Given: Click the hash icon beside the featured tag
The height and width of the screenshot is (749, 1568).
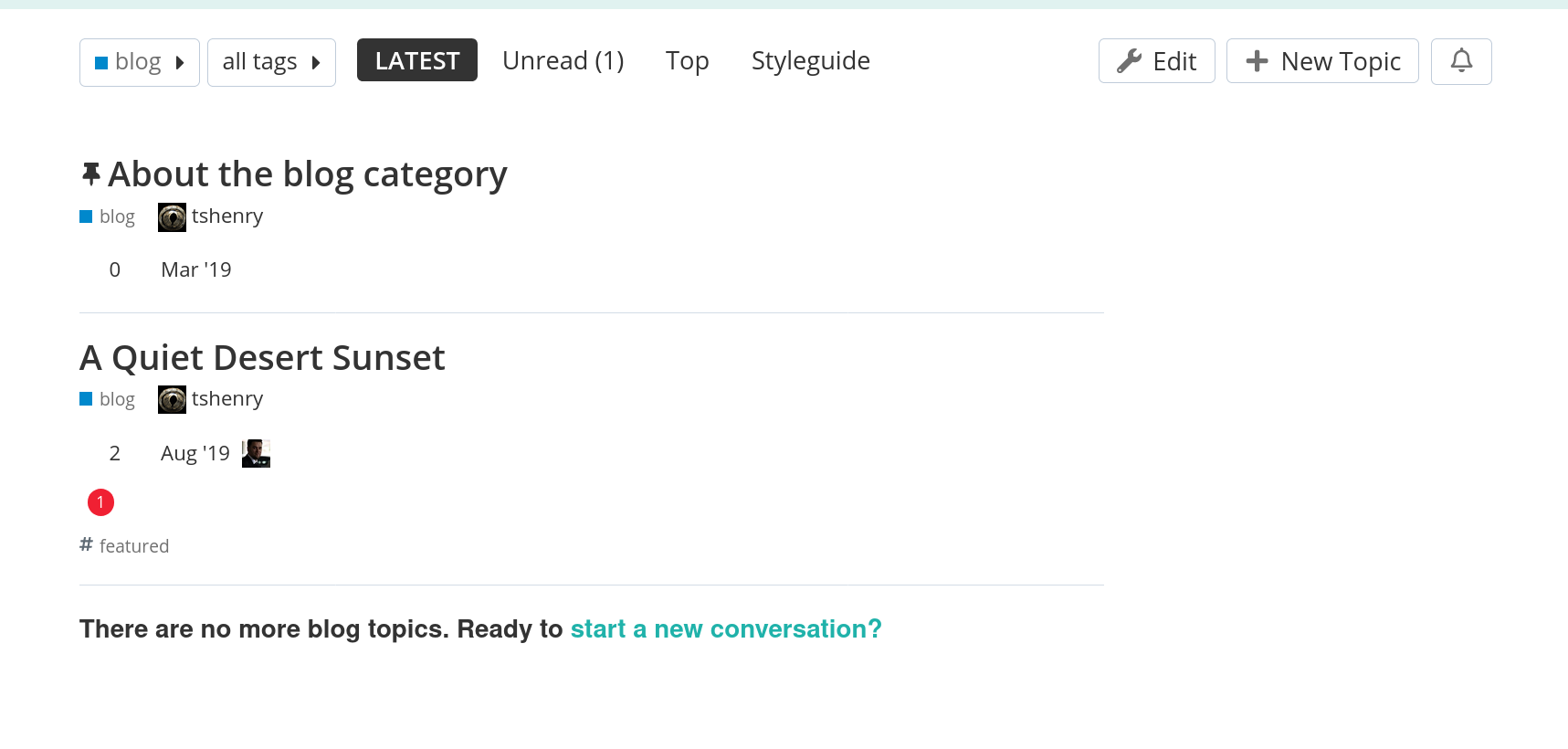Looking at the screenshot, I should click(87, 544).
